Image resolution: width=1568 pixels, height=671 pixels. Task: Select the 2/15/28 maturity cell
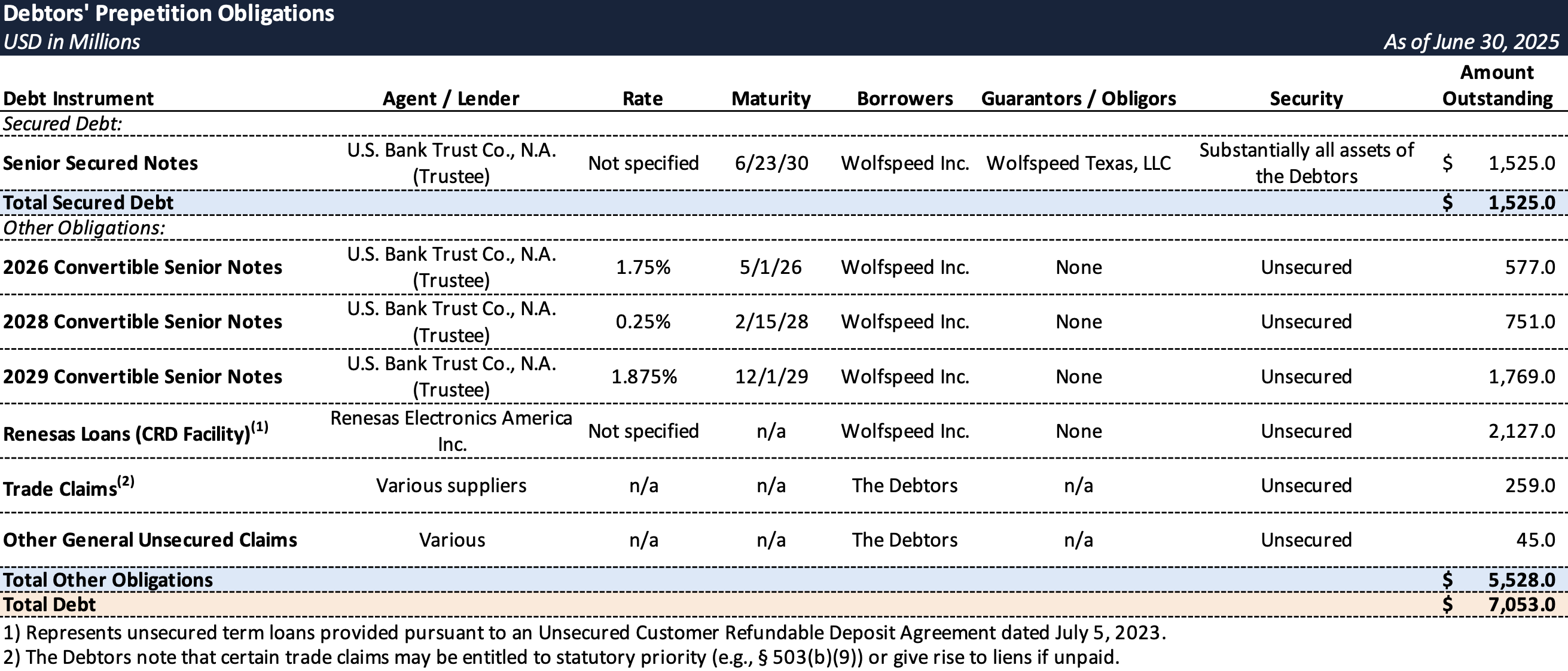pyautogui.click(x=771, y=322)
